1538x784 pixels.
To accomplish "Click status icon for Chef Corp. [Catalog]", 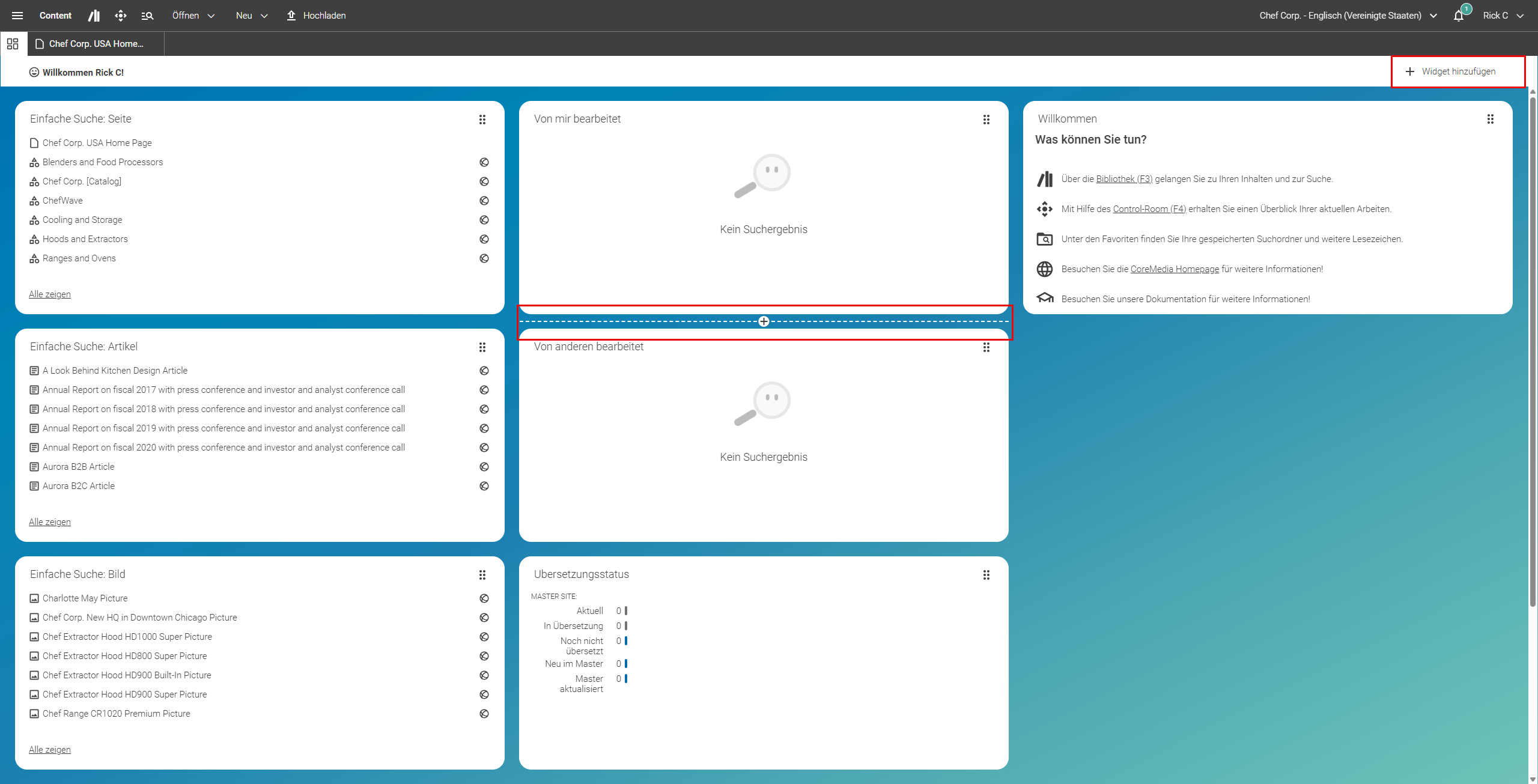I will point(484,181).
